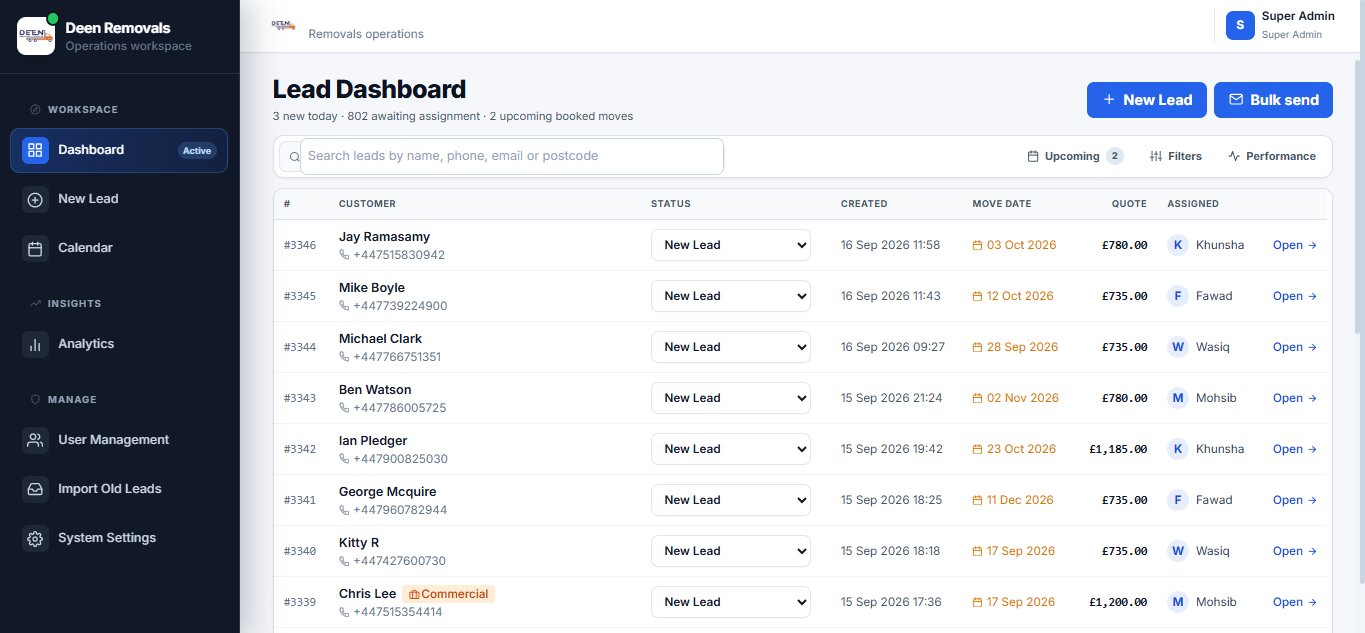Click phone icon next to +447739224900
The width and height of the screenshot is (1365, 633).
click(x=344, y=306)
